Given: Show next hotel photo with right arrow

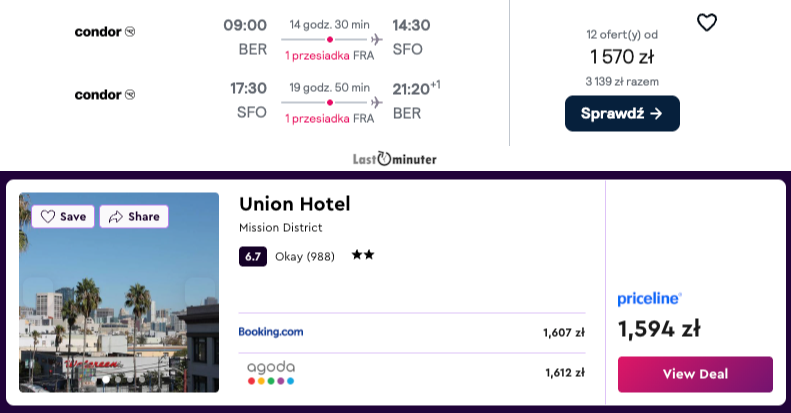Looking at the screenshot, I should tap(200, 292).
